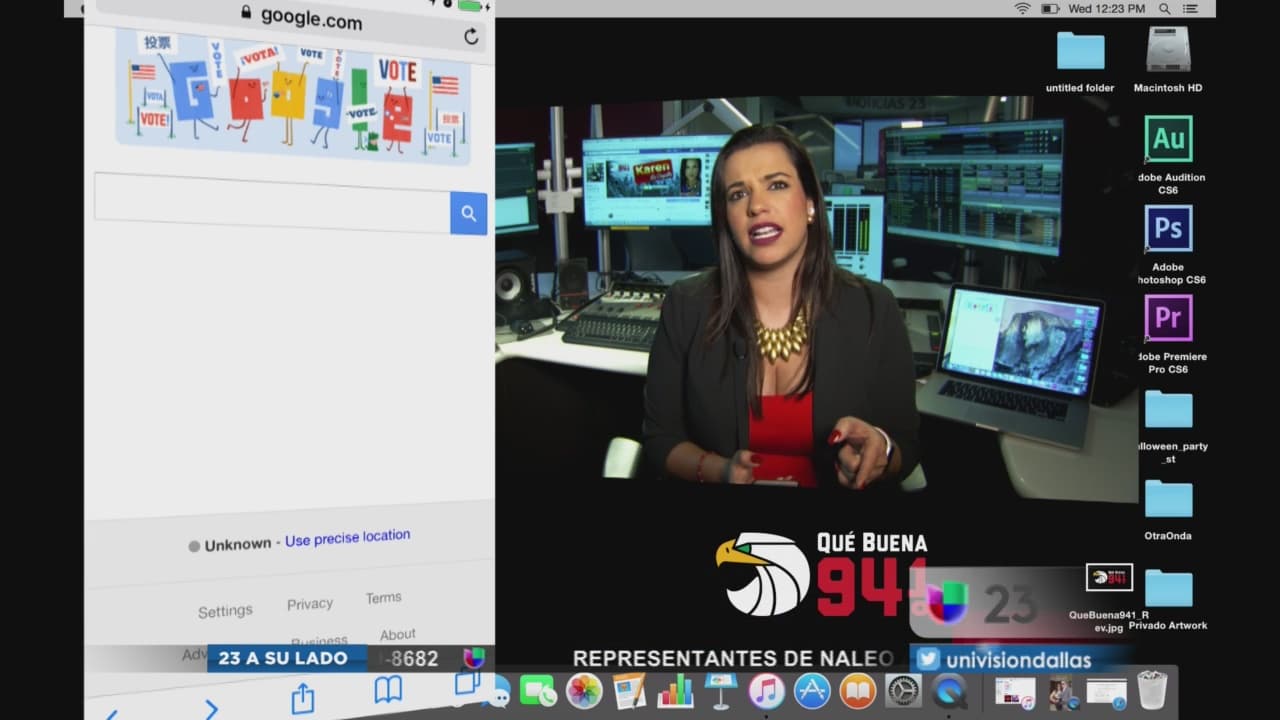Reload the google.com page
The width and height of the screenshot is (1280, 720).
(471, 37)
